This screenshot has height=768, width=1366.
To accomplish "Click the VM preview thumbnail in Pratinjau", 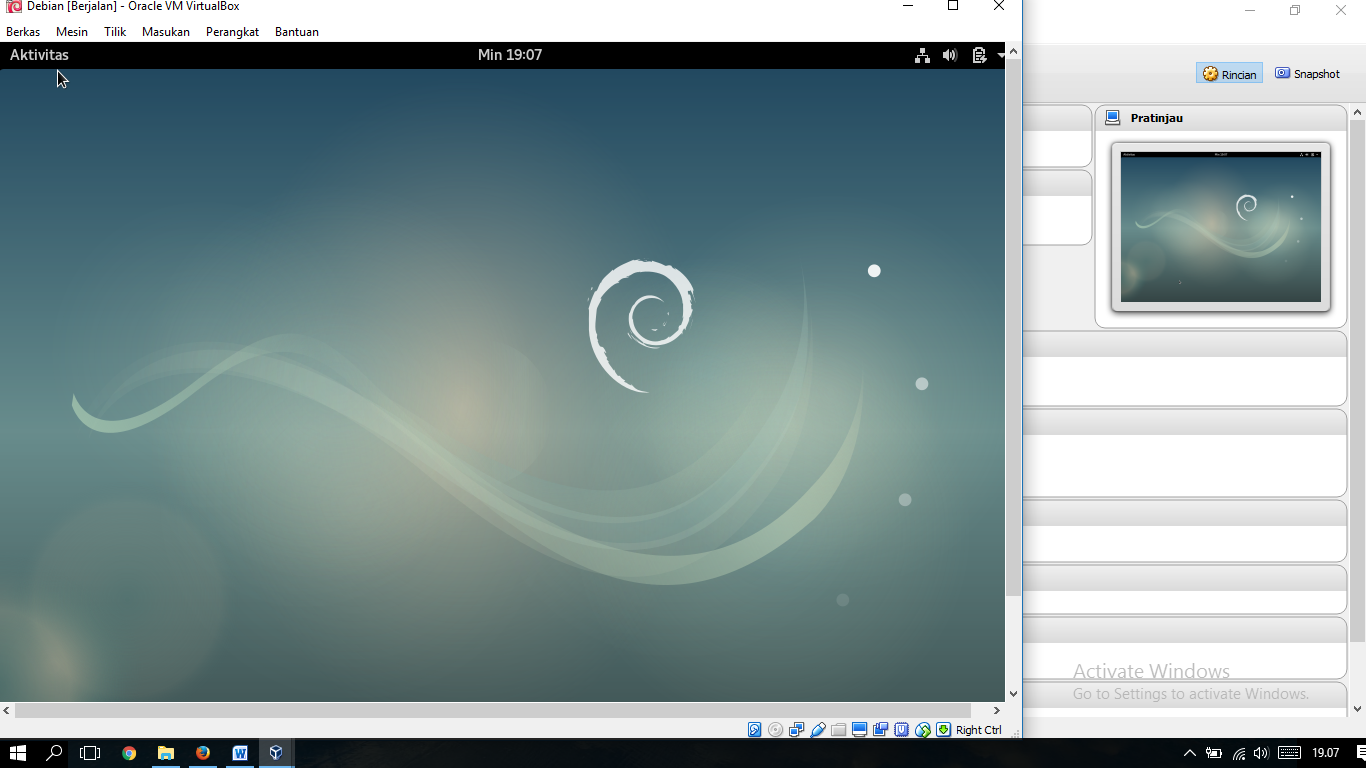I will point(1219,227).
